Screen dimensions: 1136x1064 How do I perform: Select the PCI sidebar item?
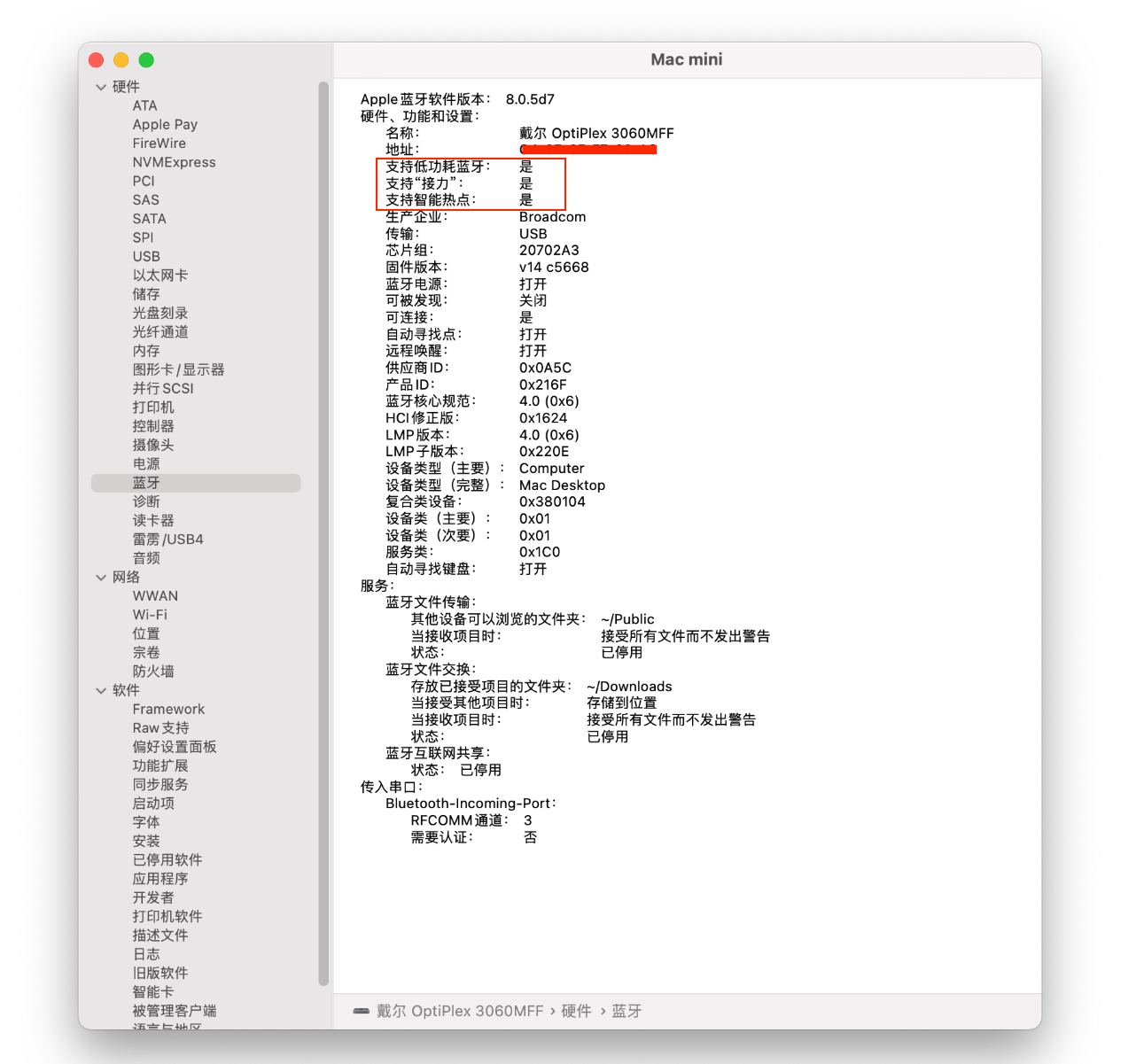pyautogui.click(x=144, y=181)
